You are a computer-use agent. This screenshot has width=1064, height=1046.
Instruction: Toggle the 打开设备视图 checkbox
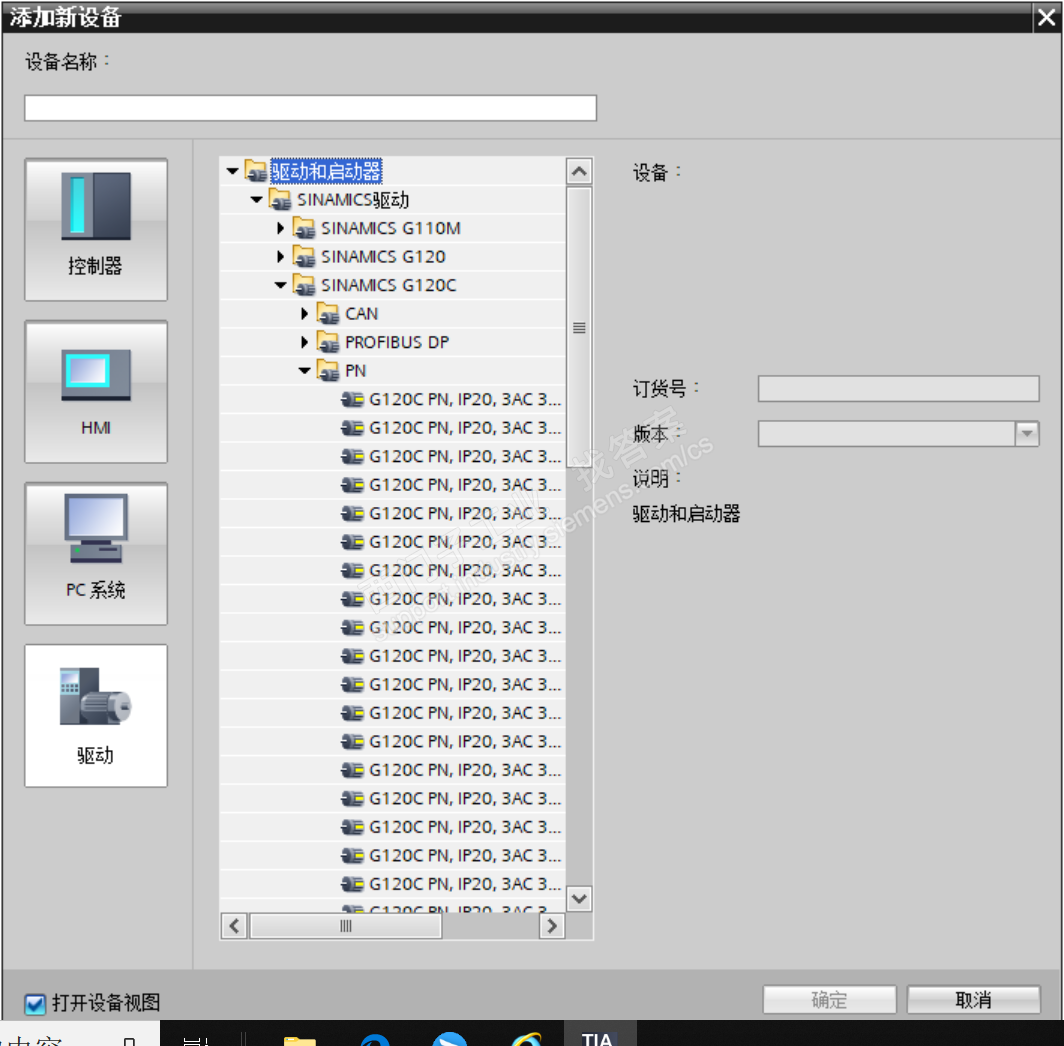pos(35,1004)
